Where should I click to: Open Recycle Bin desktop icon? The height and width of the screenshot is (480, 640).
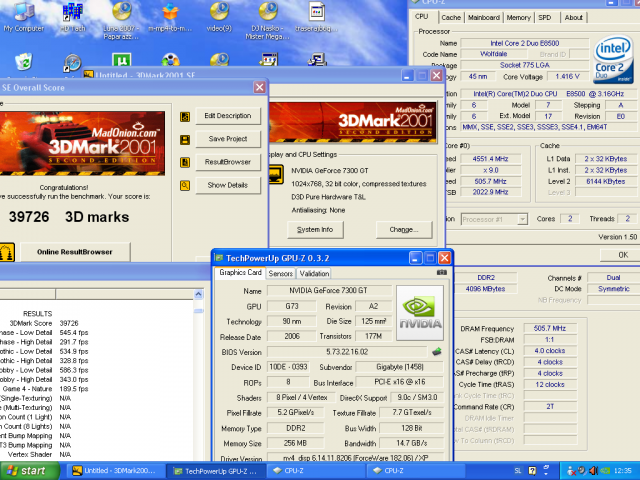(24, 62)
